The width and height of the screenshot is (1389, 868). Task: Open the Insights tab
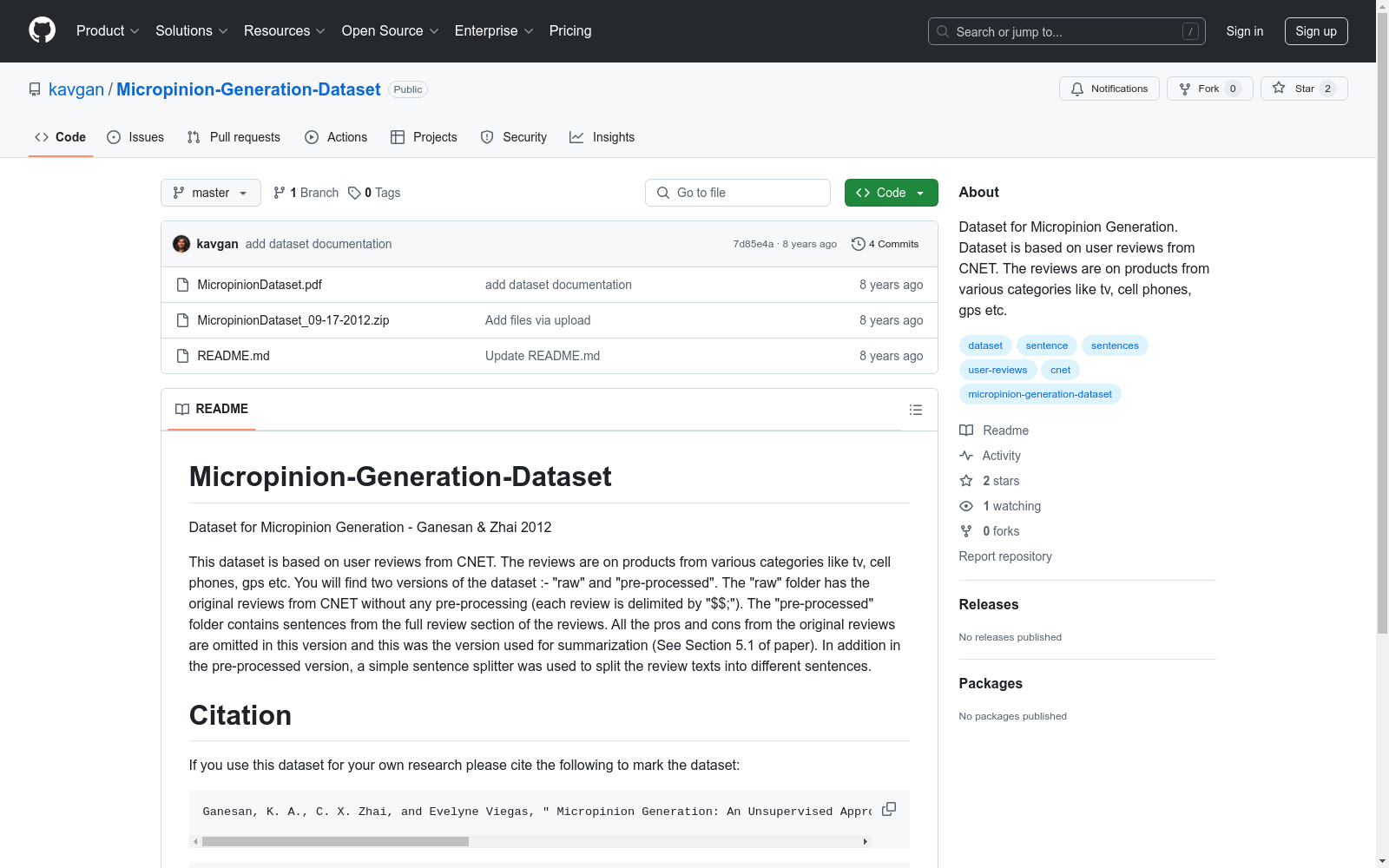tap(602, 137)
